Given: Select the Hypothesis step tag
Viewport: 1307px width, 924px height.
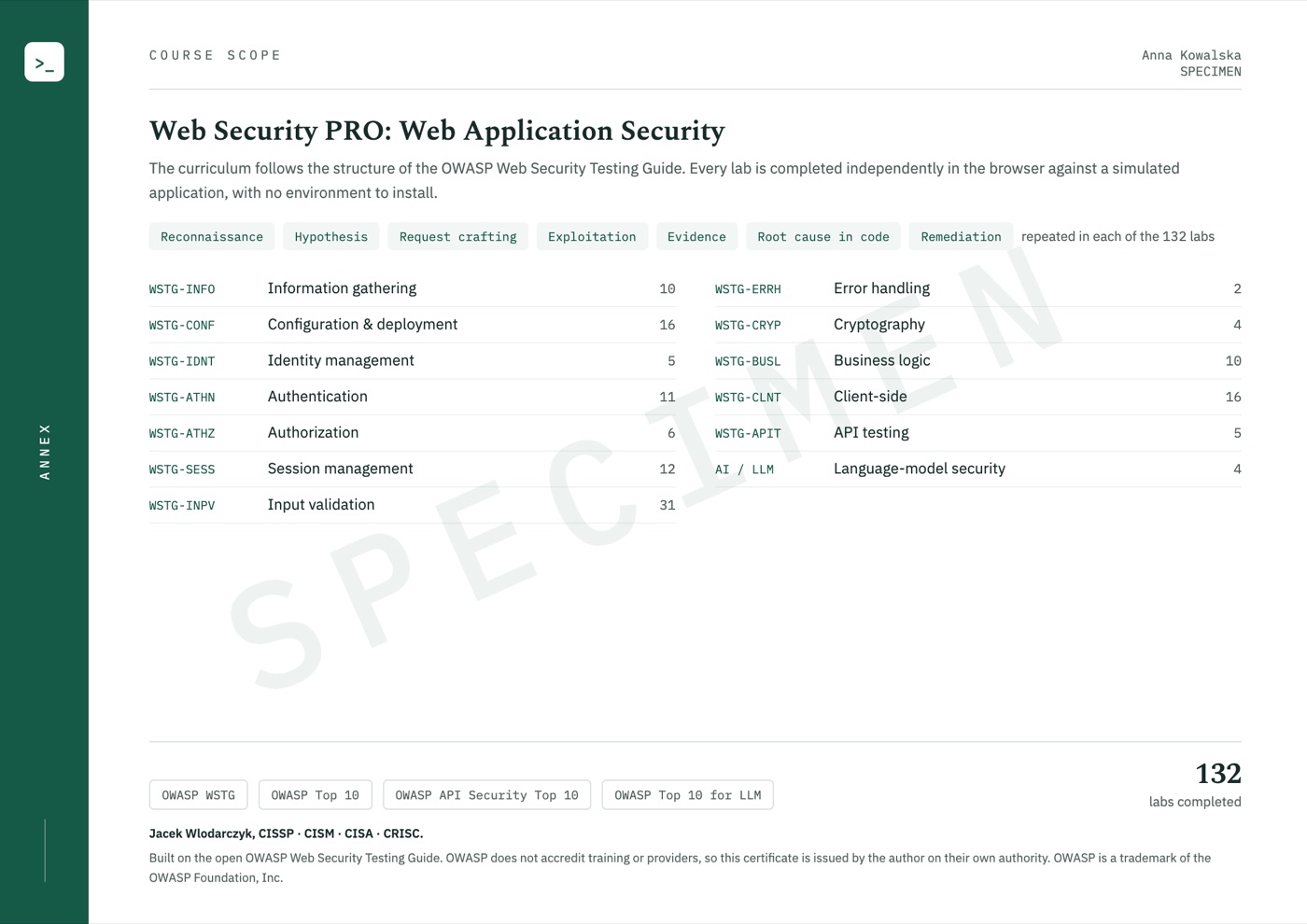Looking at the screenshot, I should click(x=331, y=236).
